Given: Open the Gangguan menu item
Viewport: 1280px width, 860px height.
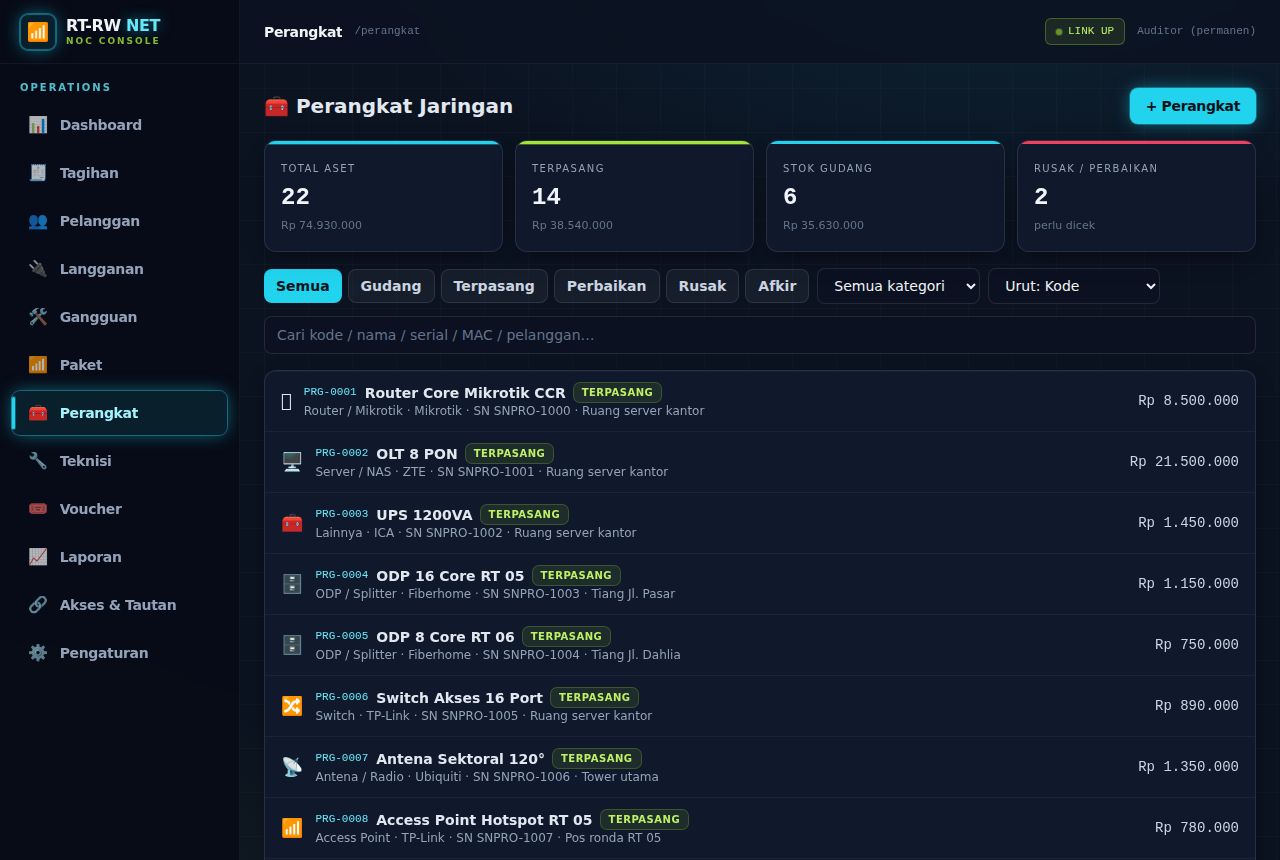Looking at the screenshot, I should pyautogui.click(x=120, y=317).
